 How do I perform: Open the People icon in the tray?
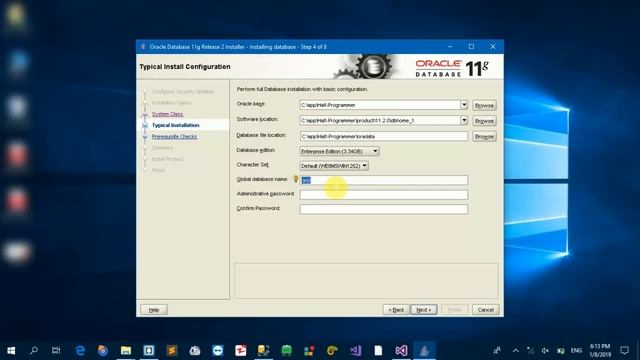[497, 350]
